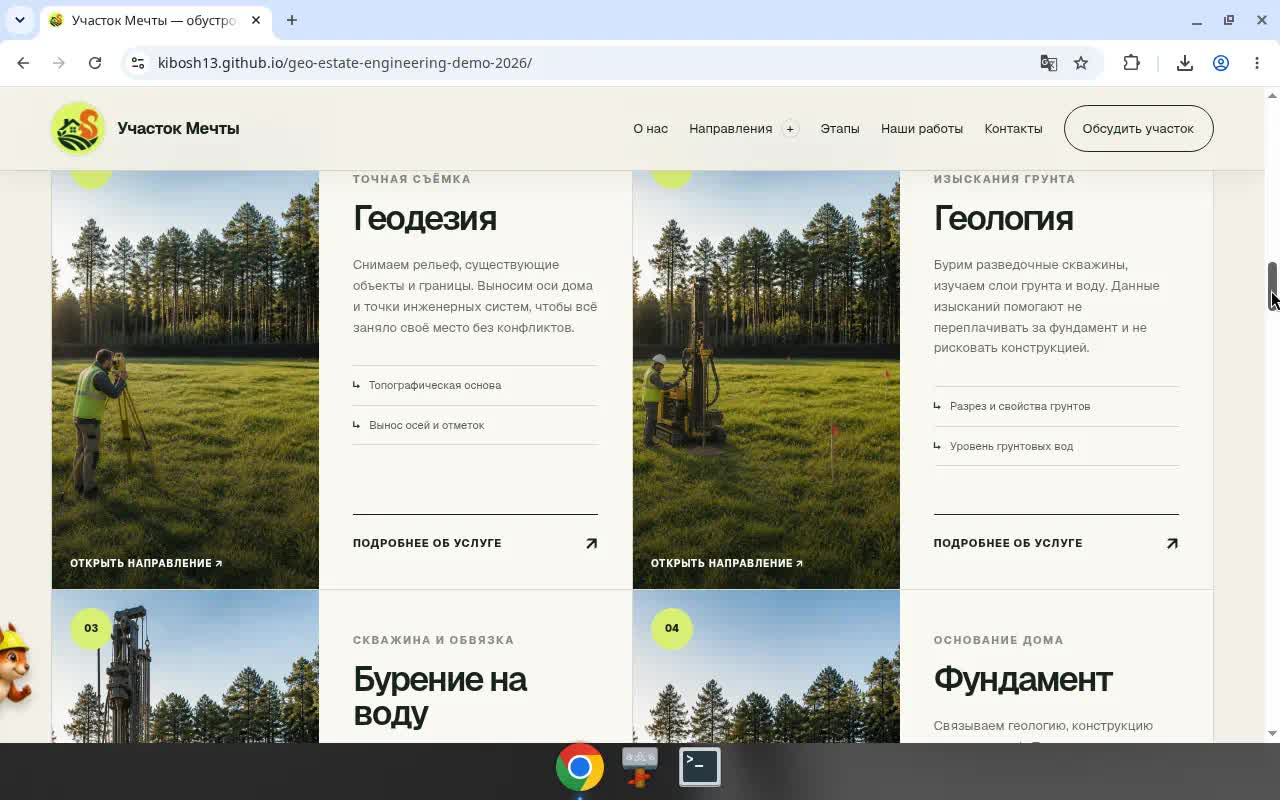Open the Downloads icon
Screen dimensions: 1280x800
pyautogui.click(x=1185, y=63)
